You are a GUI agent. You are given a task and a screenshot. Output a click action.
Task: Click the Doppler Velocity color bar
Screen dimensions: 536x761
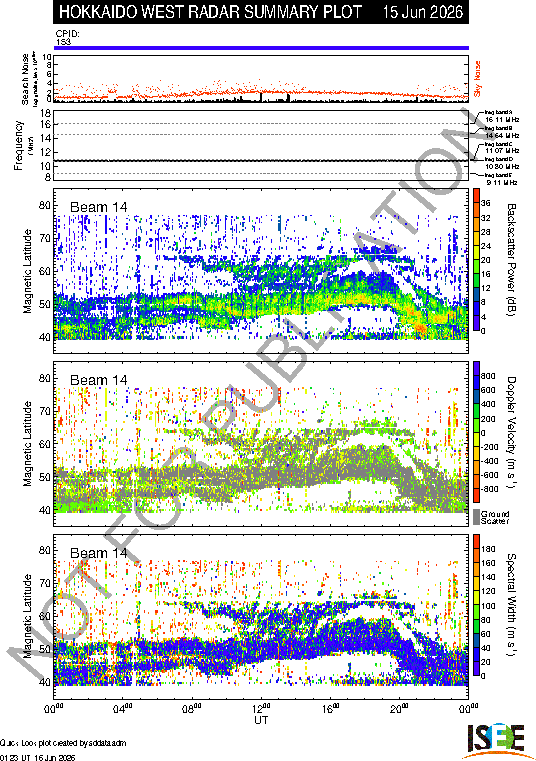tap(476, 432)
